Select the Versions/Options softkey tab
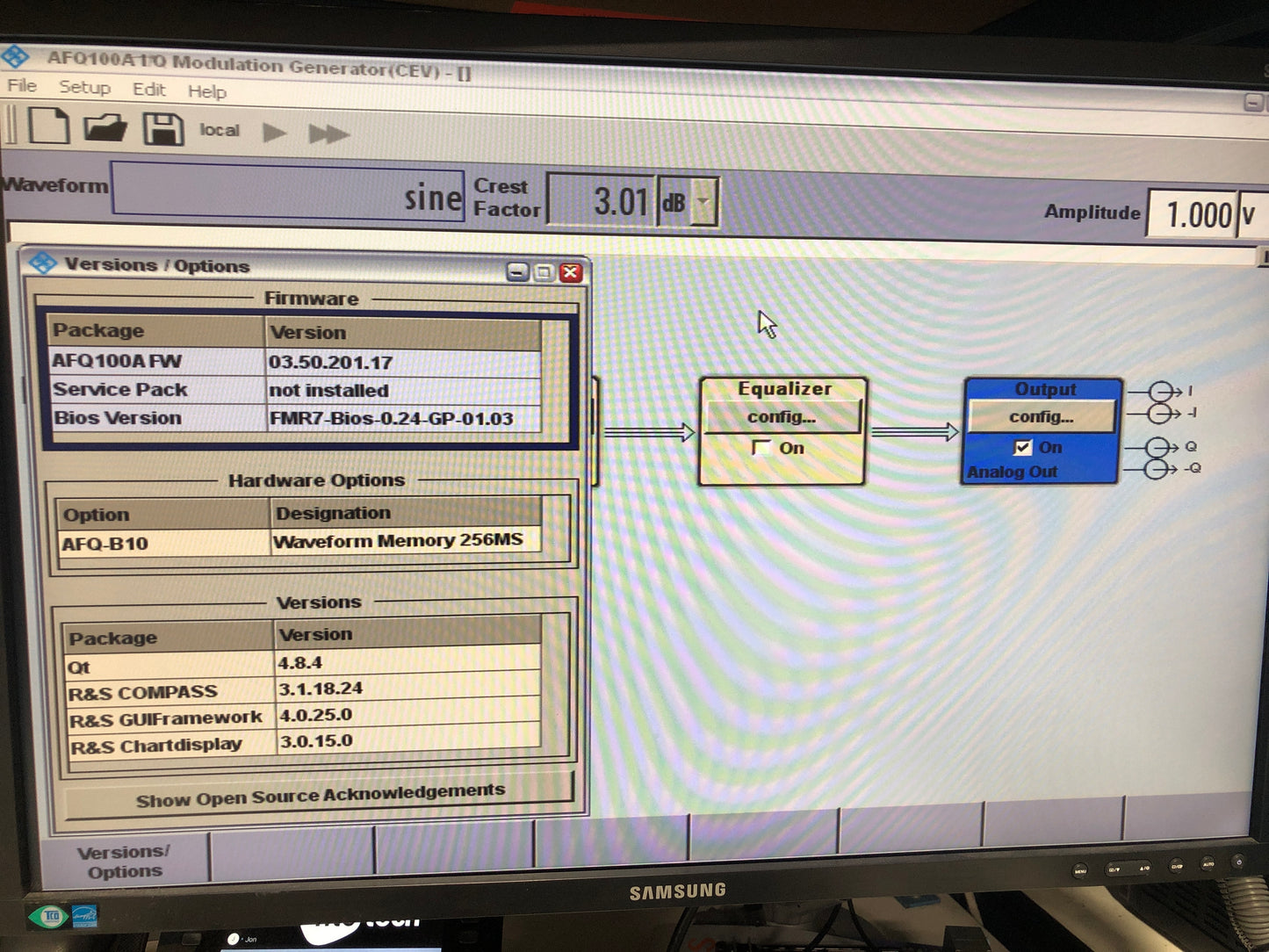The height and width of the screenshot is (952, 1269). (123, 861)
